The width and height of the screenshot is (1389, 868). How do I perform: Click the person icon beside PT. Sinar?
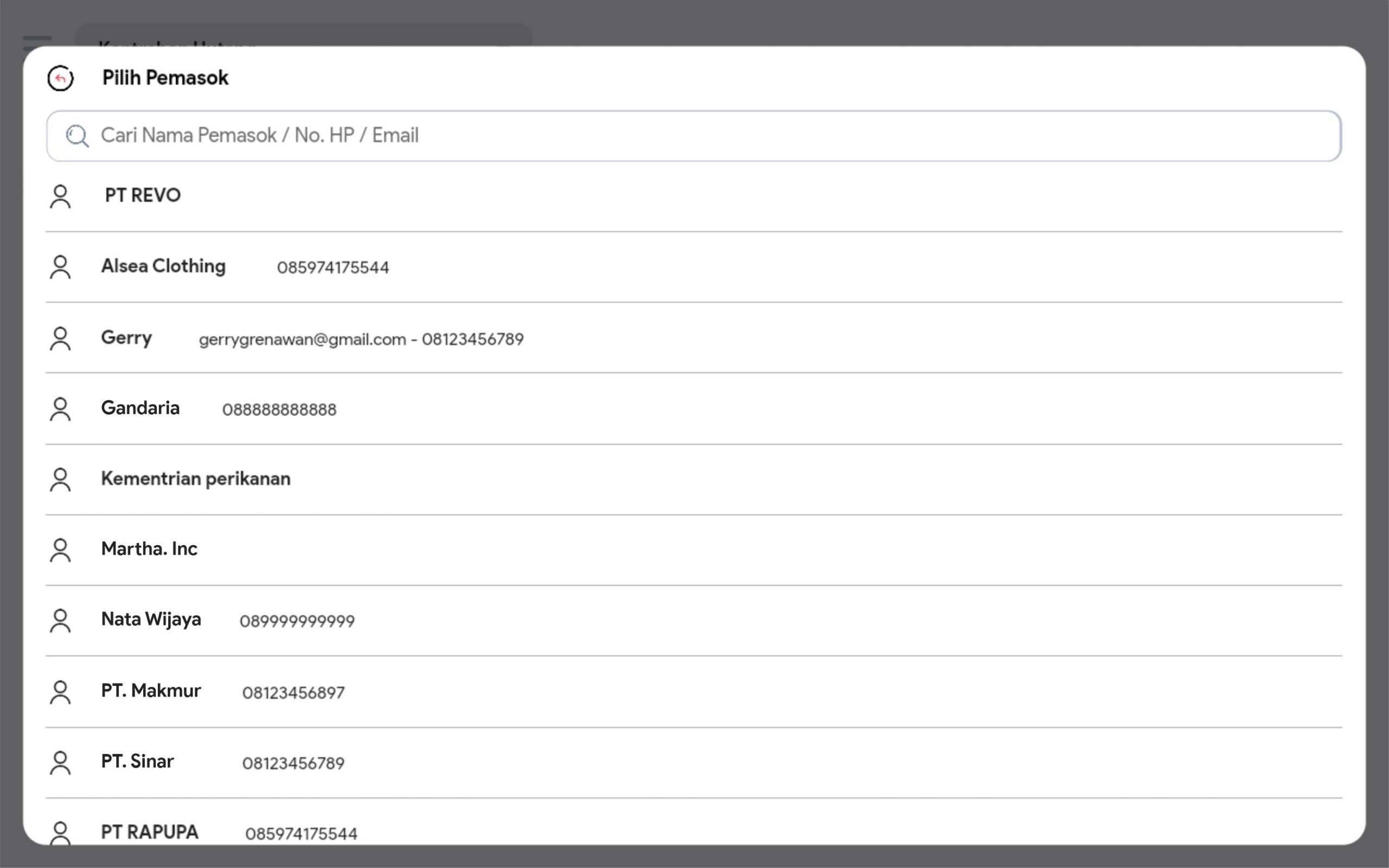click(x=60, y=763)
